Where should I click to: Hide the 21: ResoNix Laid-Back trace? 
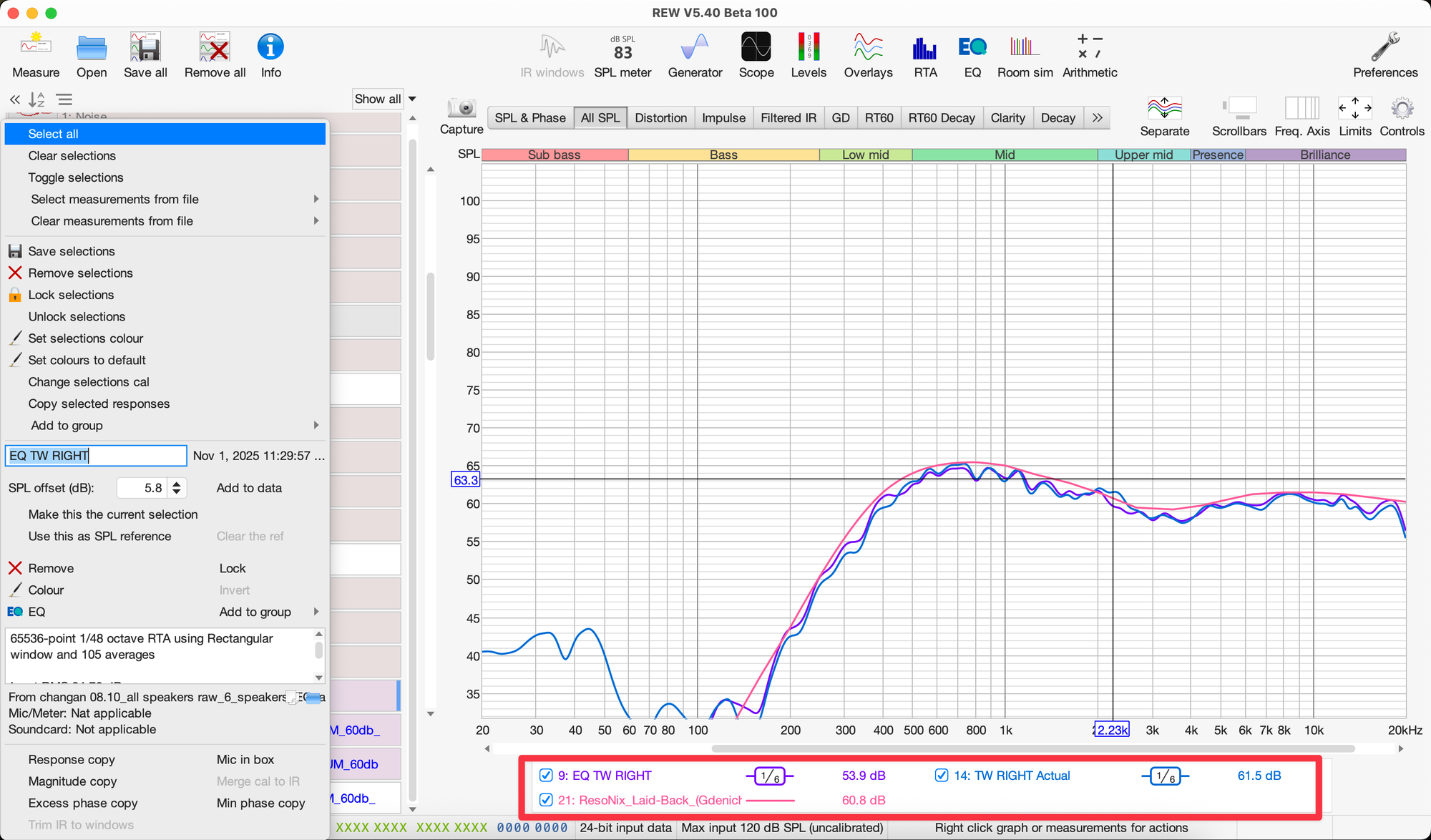pyautogui.click(x=546, y=800)
